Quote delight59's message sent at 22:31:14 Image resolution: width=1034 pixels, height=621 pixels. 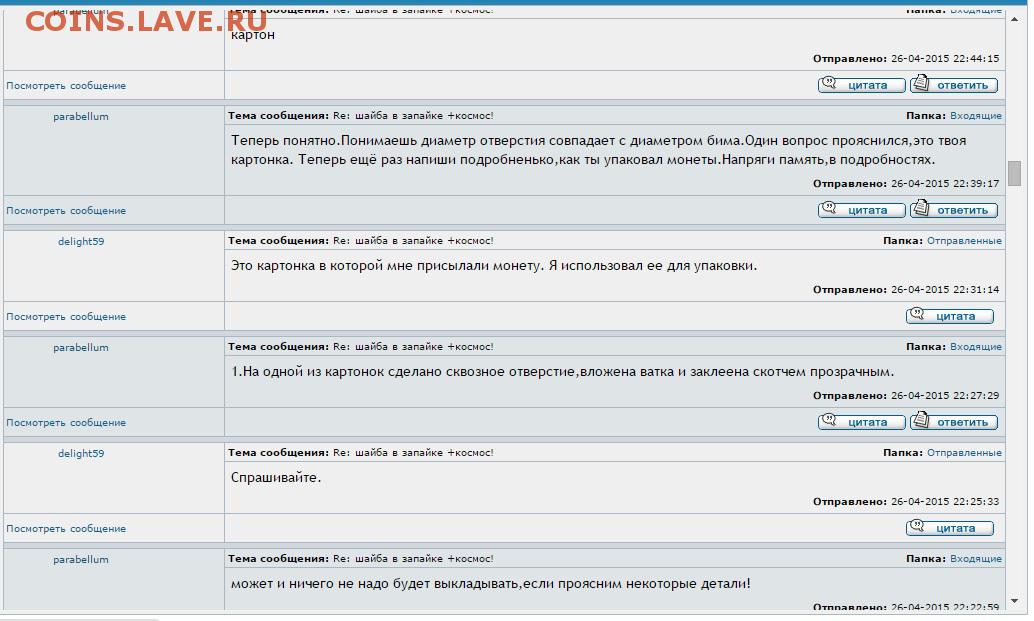pos(949,316)
